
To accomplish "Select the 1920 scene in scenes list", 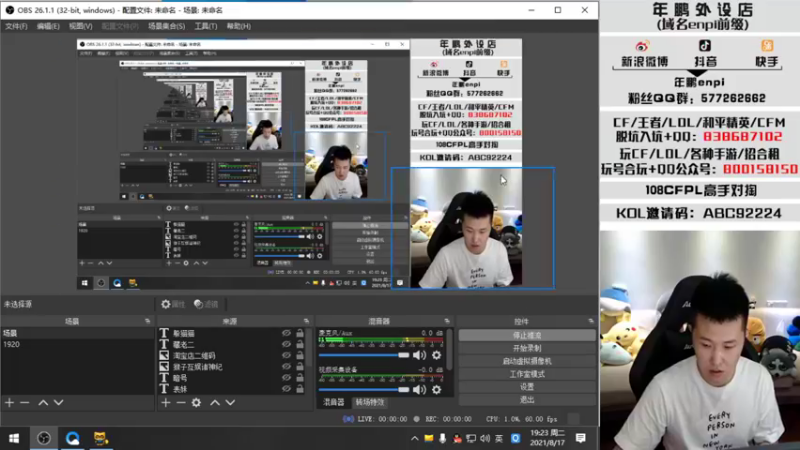I will coord(77,344).
